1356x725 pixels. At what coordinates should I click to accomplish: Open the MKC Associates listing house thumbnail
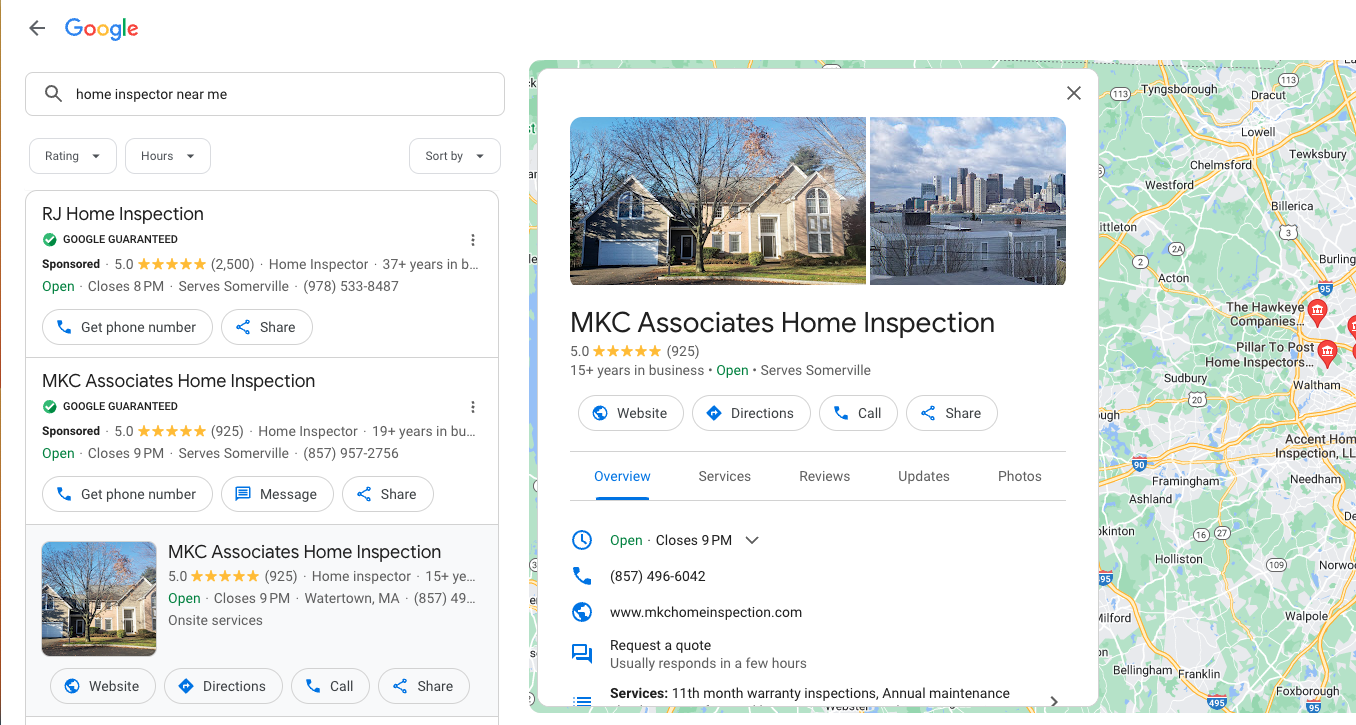pyautogui.click(x=99, y=599)
